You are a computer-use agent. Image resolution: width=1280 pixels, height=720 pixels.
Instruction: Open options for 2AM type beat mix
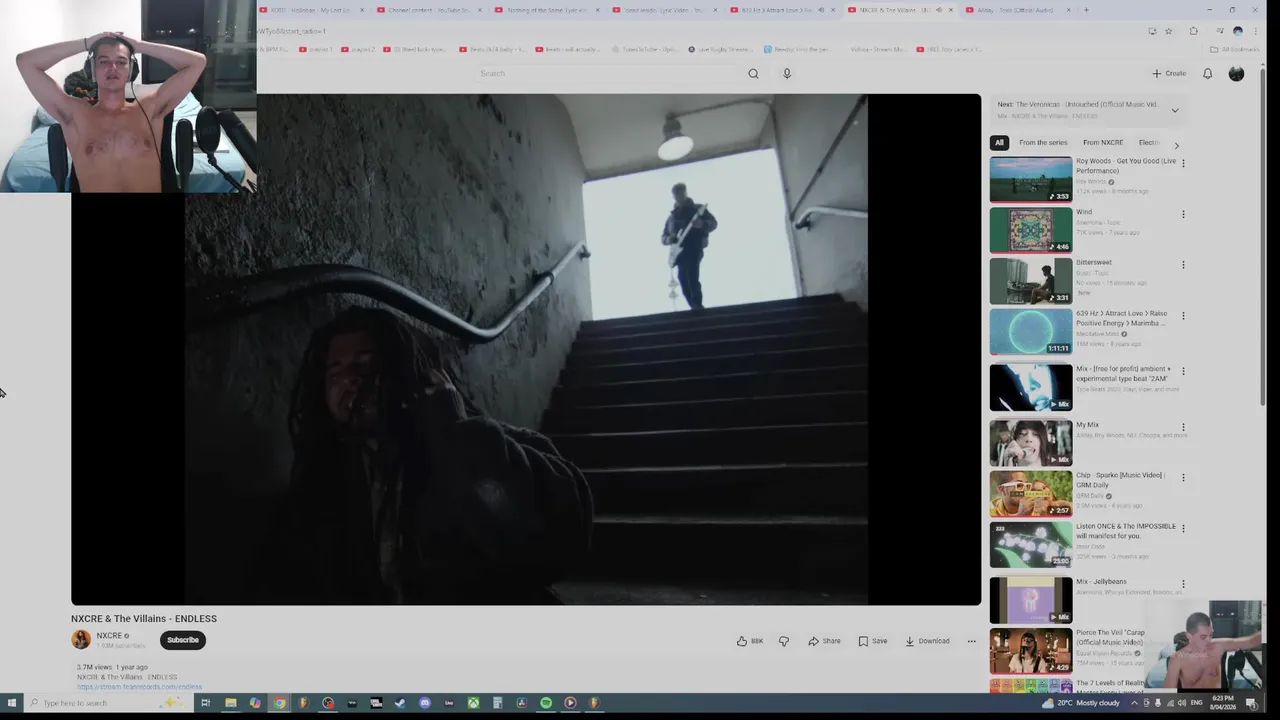[1183, 371]
